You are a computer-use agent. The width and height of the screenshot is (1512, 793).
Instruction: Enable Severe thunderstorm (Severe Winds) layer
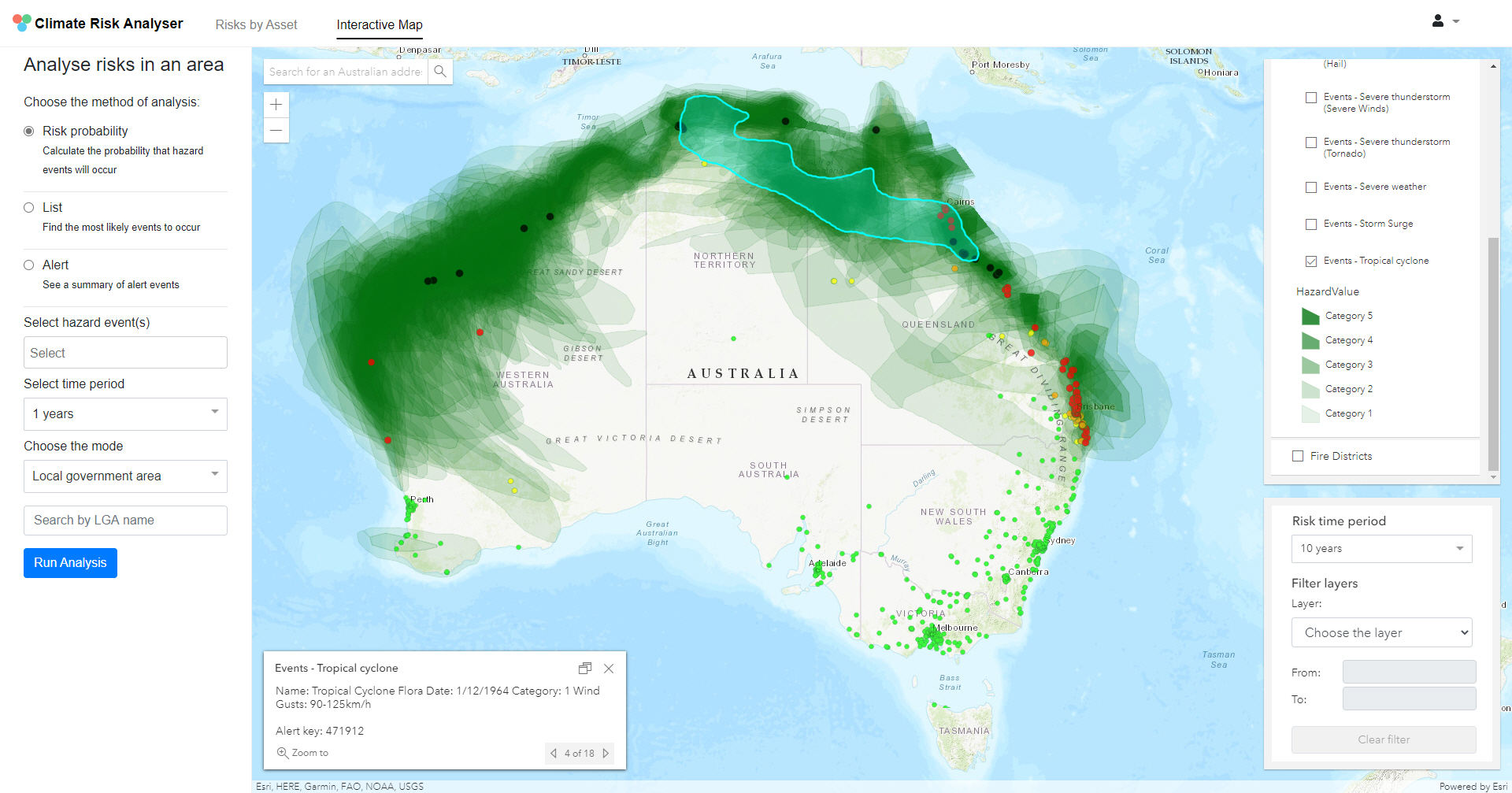click(1311, 98)
